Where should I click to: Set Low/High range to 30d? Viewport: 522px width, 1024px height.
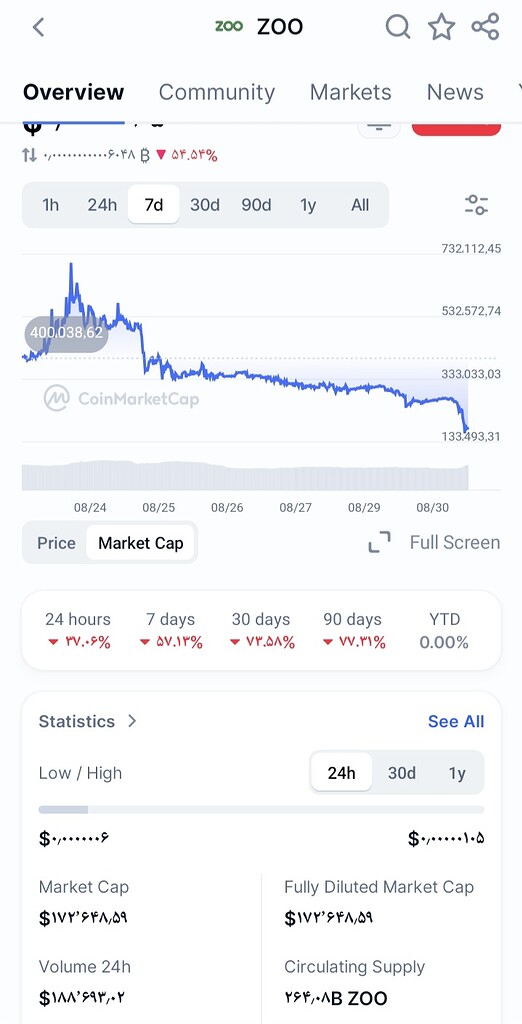coord(402,773)
